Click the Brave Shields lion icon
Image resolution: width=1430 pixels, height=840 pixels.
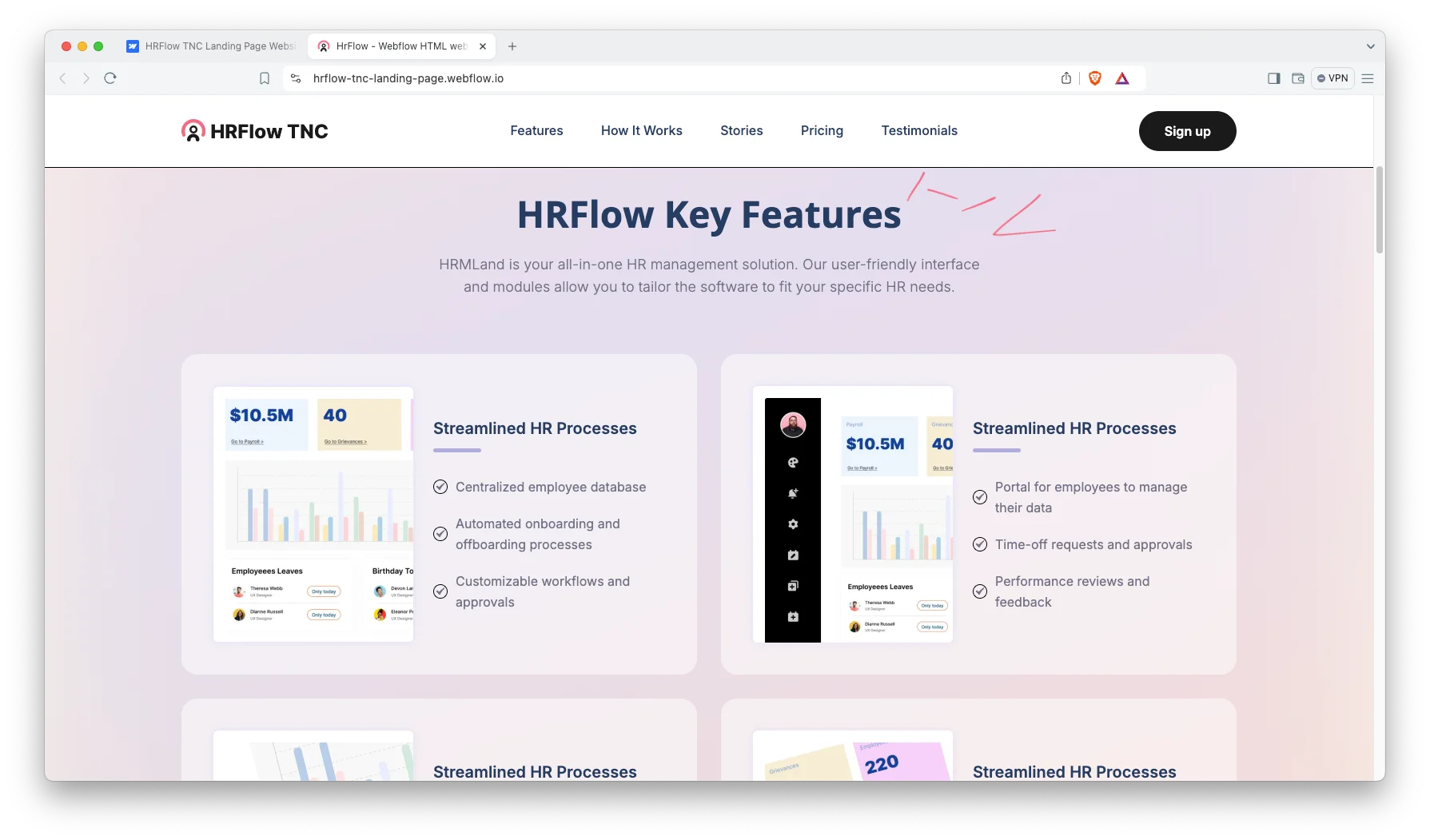[1095, 78]
